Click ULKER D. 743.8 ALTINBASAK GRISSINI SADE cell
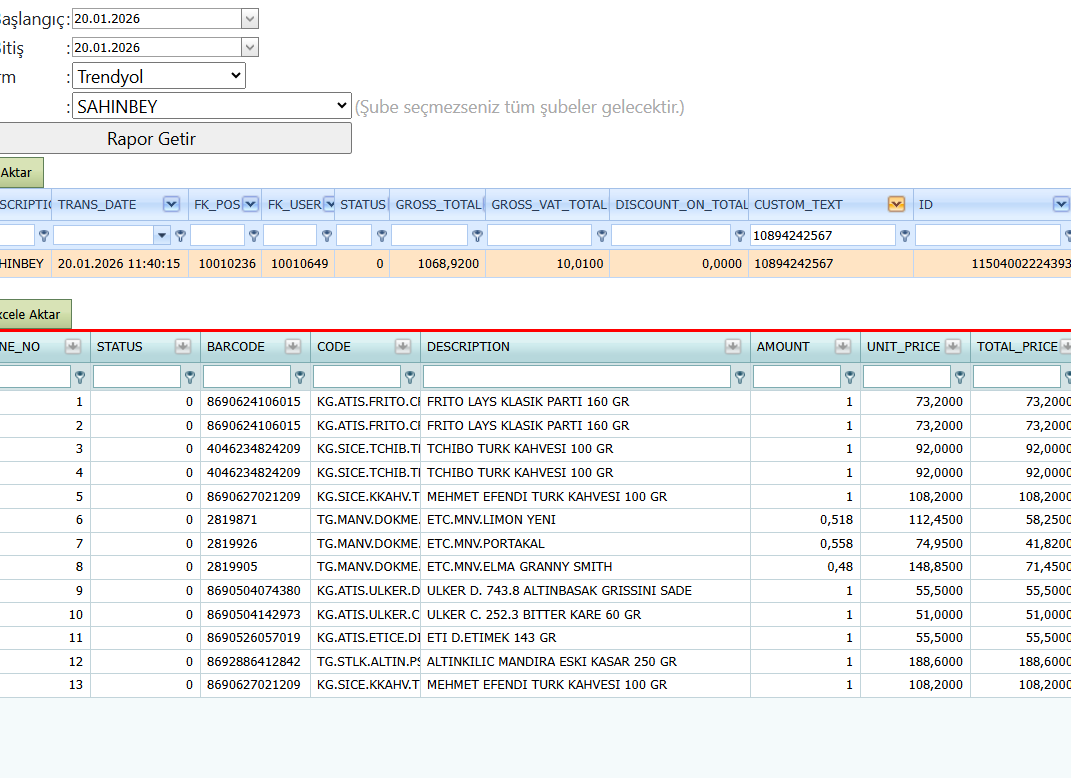Image resolution: width=1071 pixels, height=778 pixels. point(585,591)
